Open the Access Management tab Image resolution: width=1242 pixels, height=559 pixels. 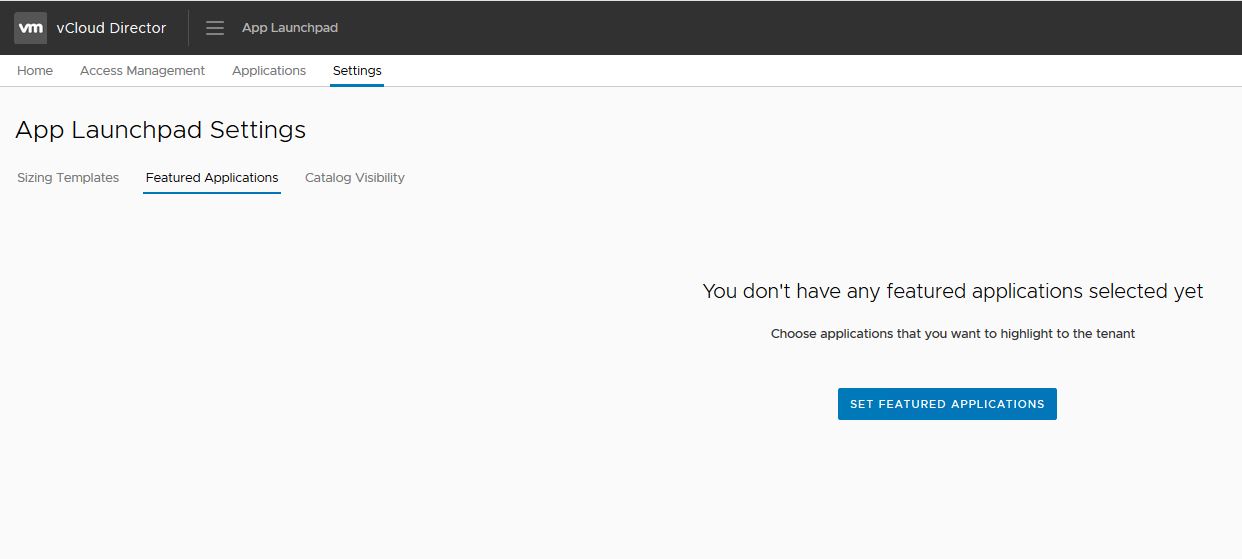(x=142, y=71)
